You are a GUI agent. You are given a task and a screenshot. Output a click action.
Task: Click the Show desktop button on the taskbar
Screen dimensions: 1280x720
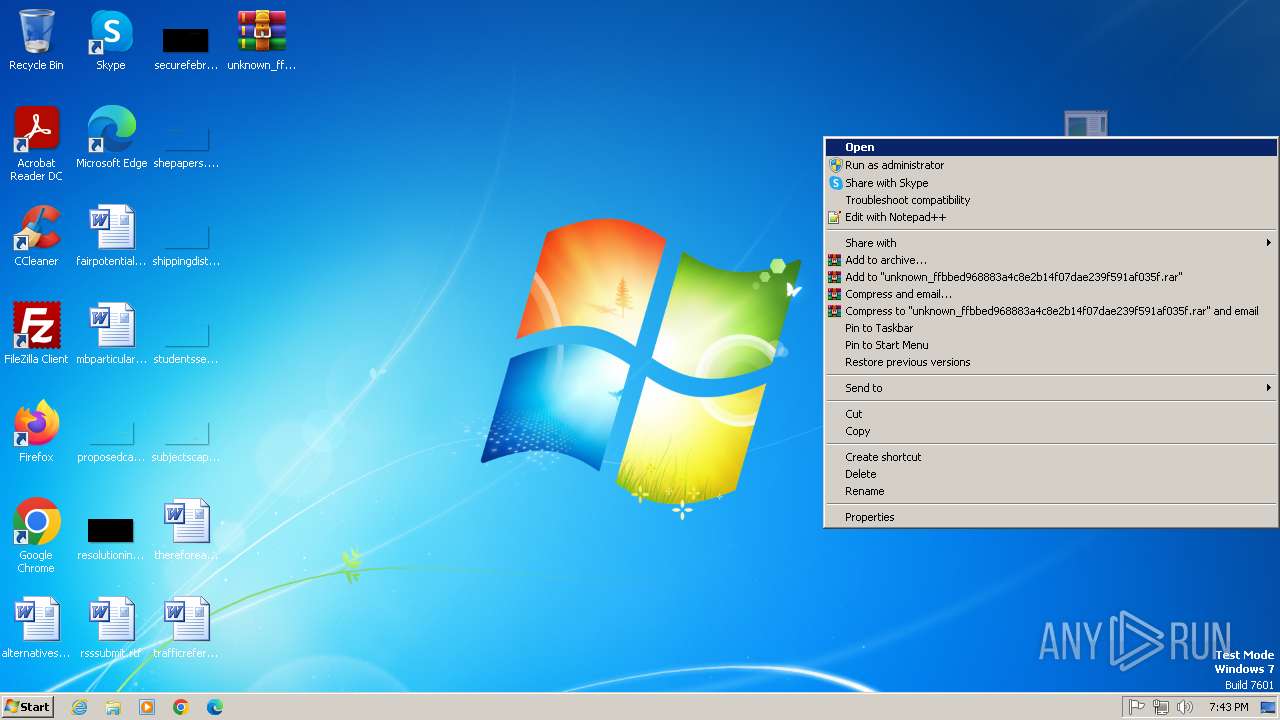coord(1268,707)
